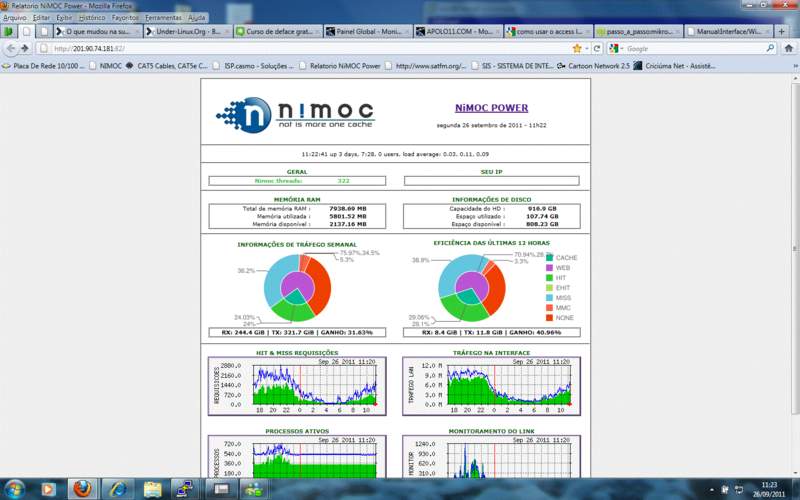800x500 pixels.
Task: Open the Windows Start orb
Action: 13,489
